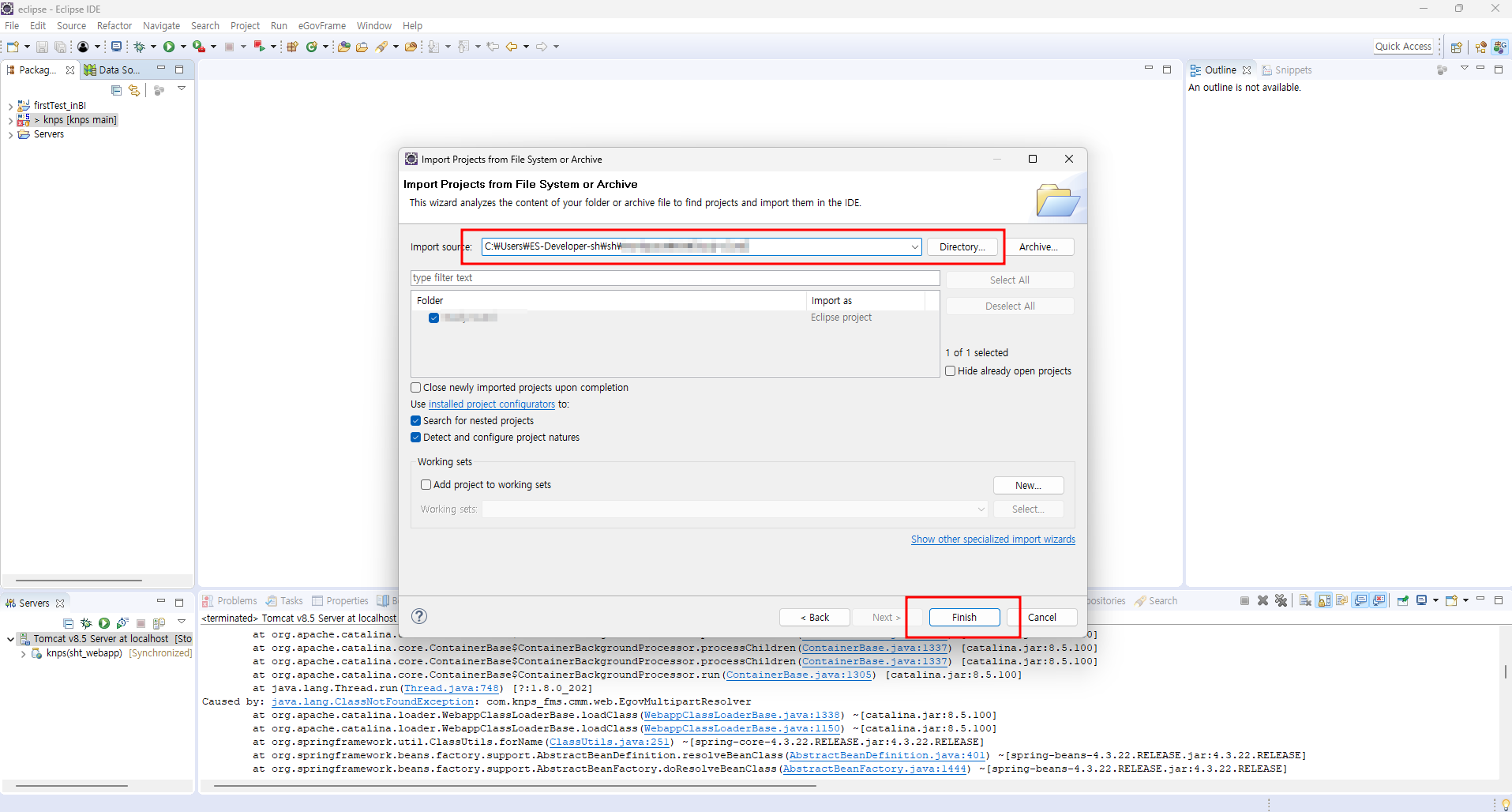This screenshot has height=812, width=1512.
Task: Click Link with Editor icon in Package Explorer
Action: (x=134, y=91)
